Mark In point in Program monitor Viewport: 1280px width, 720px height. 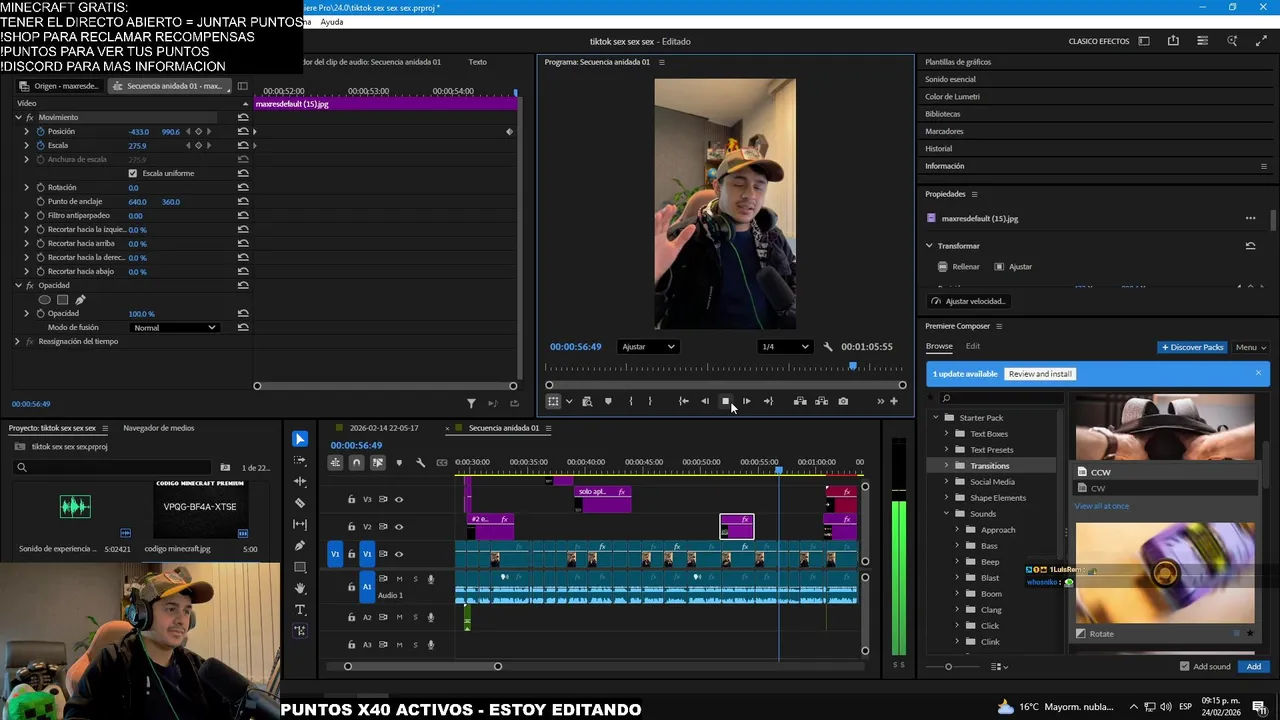(x=631, y=401)
